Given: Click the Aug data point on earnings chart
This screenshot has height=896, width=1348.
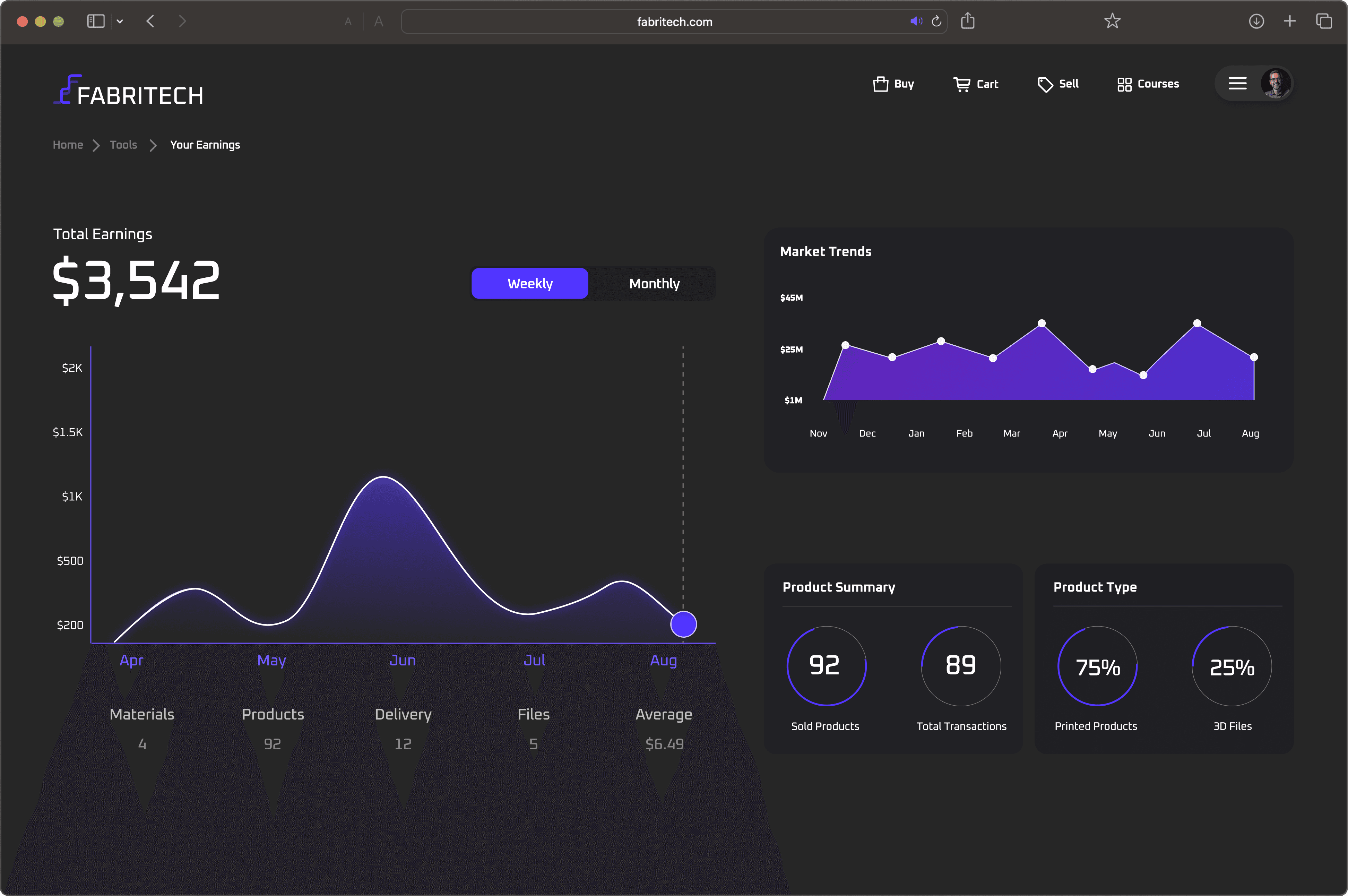Looking at the screenshot, I should pyautogui.click(x=683, y=624).
